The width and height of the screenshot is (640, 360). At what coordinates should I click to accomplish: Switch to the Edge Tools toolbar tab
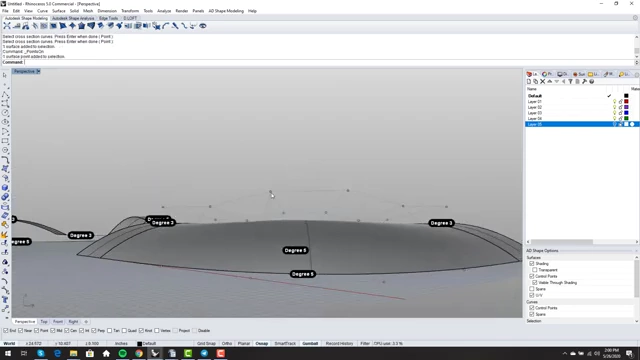109,18
